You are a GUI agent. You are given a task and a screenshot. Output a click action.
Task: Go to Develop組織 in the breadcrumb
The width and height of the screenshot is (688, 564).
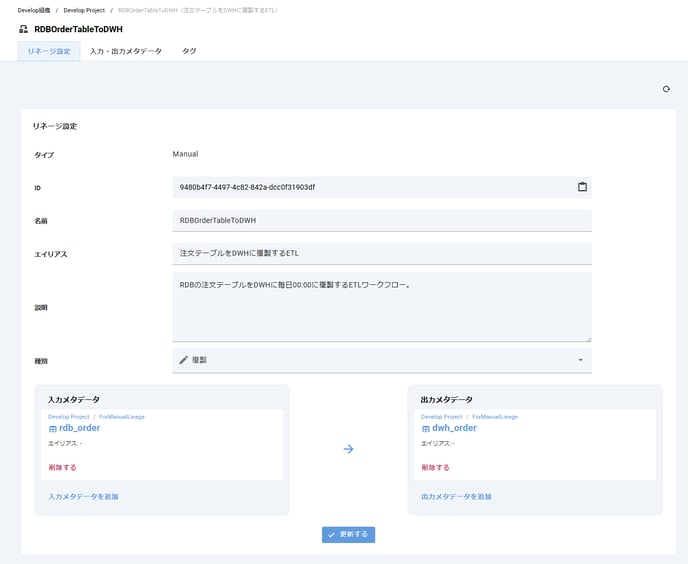click(34, 10)
